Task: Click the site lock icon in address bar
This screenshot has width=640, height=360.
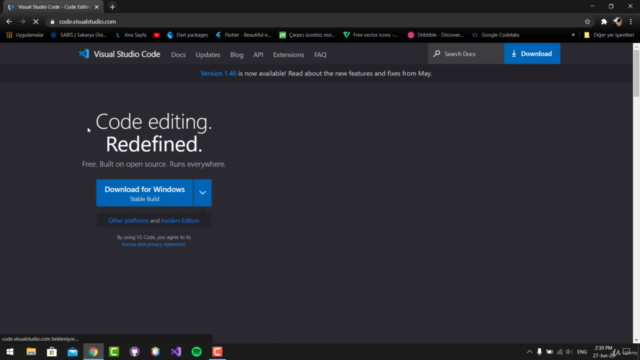Action: 52,22
